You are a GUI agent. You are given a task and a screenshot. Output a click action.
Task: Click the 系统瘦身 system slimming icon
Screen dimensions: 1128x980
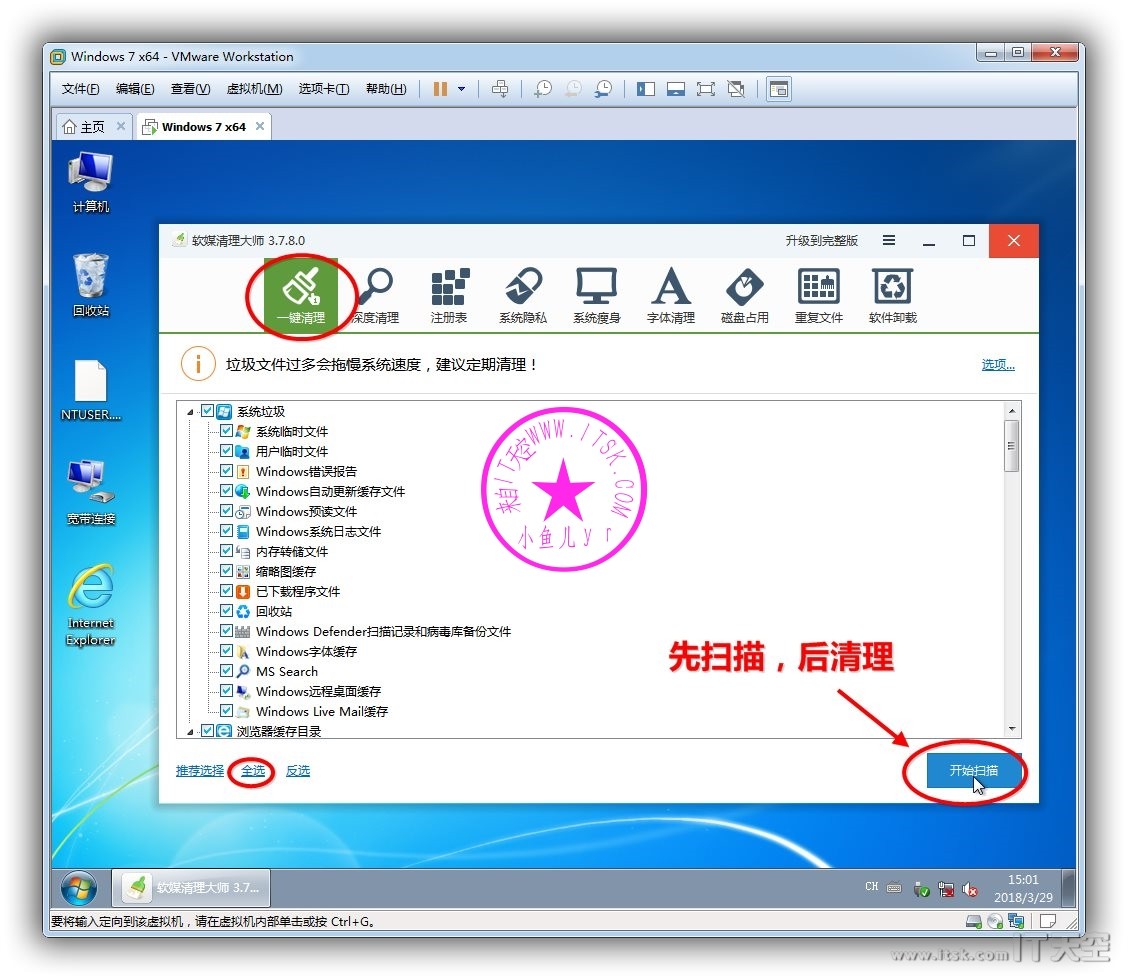point(597,294)
